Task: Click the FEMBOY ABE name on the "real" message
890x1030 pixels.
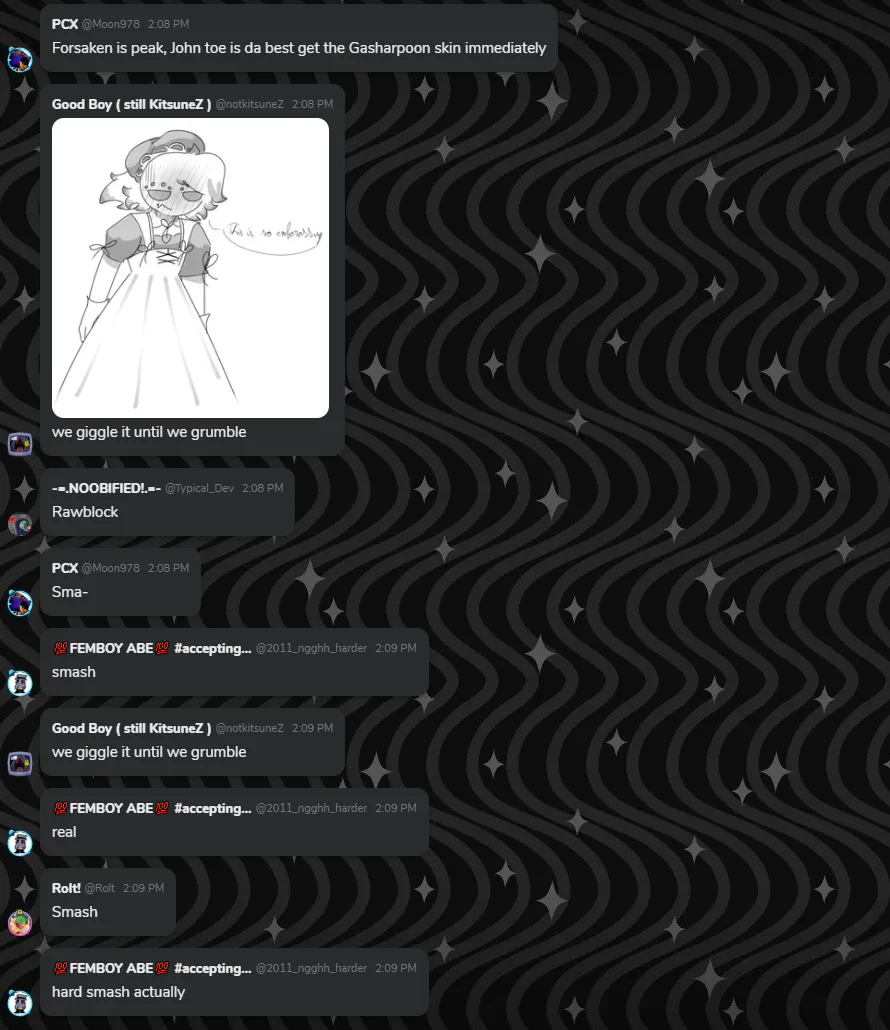Action: coord(111,809)
